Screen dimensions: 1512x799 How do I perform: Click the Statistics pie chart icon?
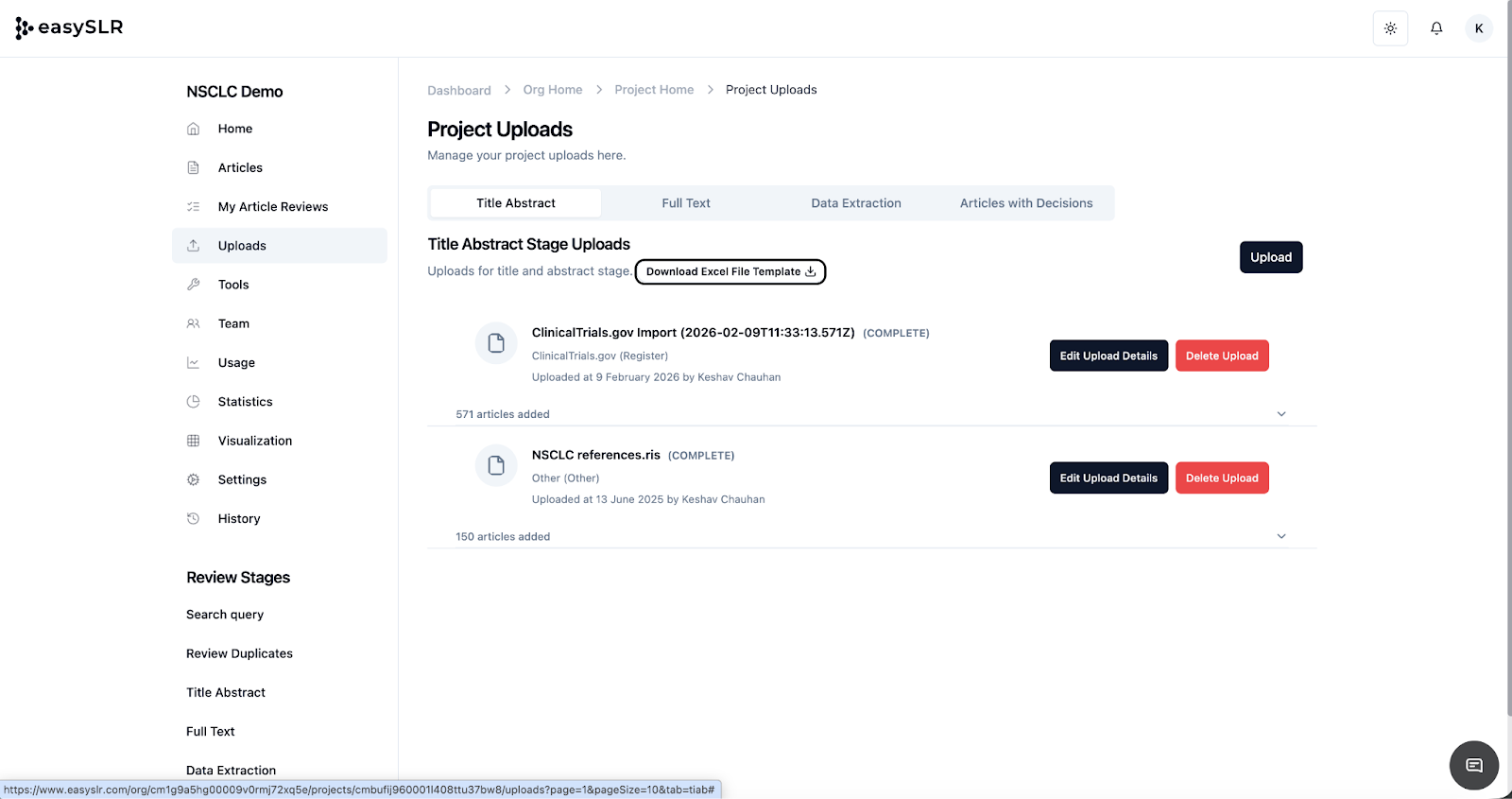194,402
